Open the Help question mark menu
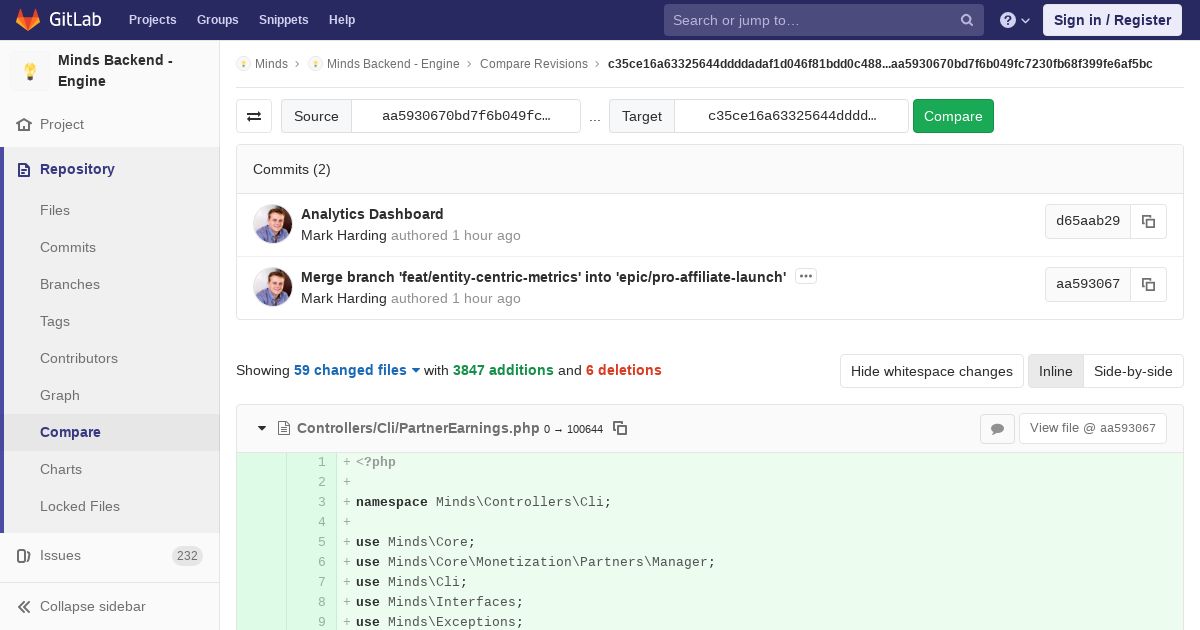 pos(1014,20)
